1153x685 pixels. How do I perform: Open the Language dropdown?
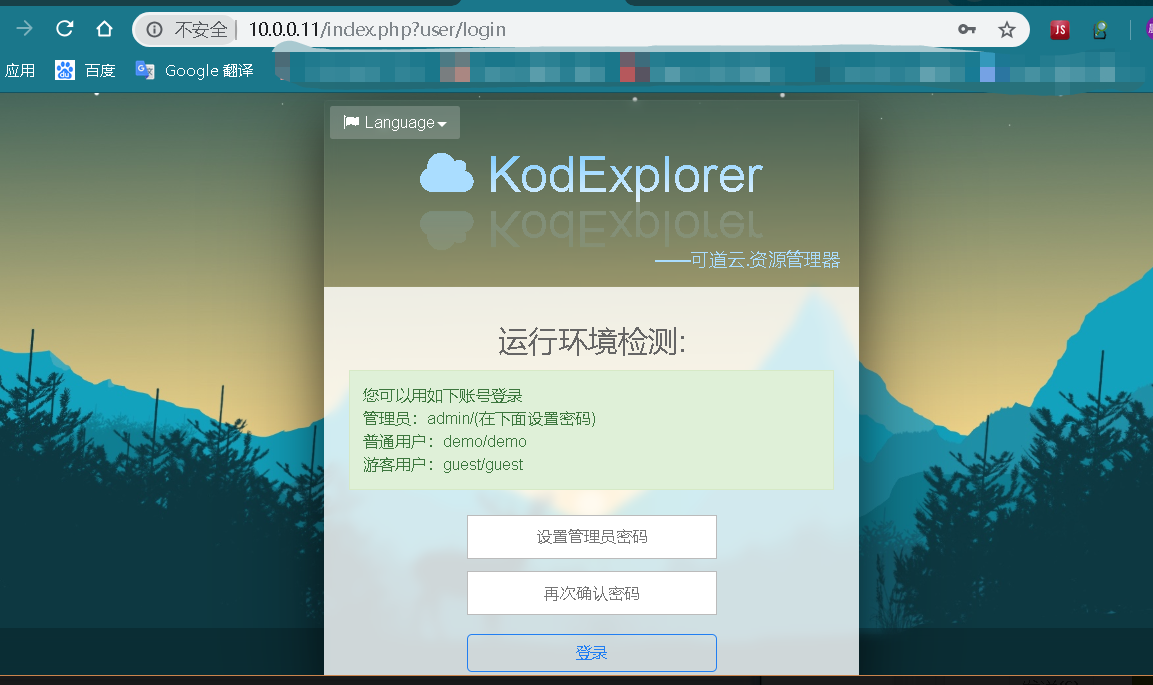pos(395,123)
